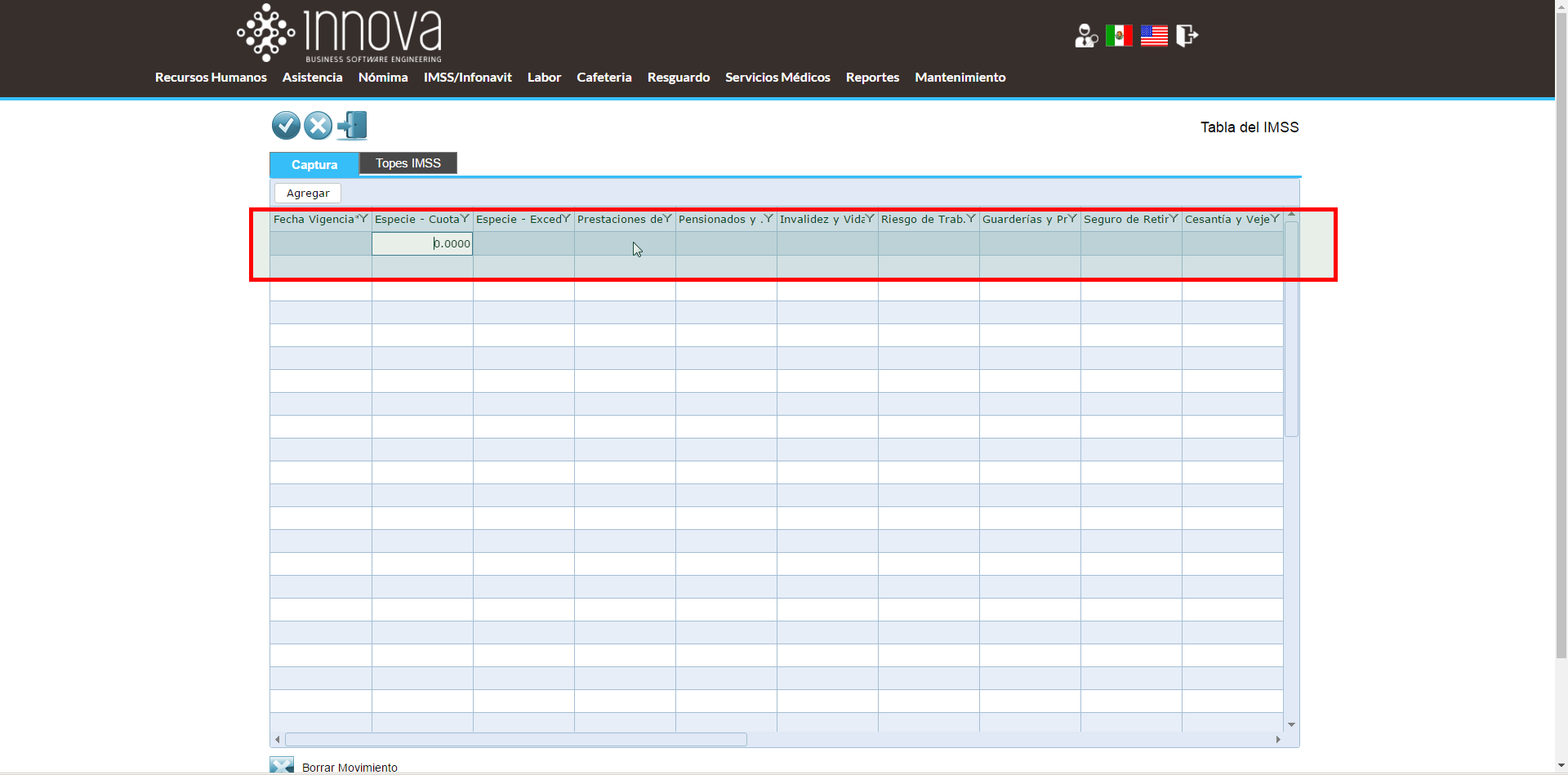Click the Borrar Movimiento delete icon
The image size is (1568, 775).
(282, 766)
